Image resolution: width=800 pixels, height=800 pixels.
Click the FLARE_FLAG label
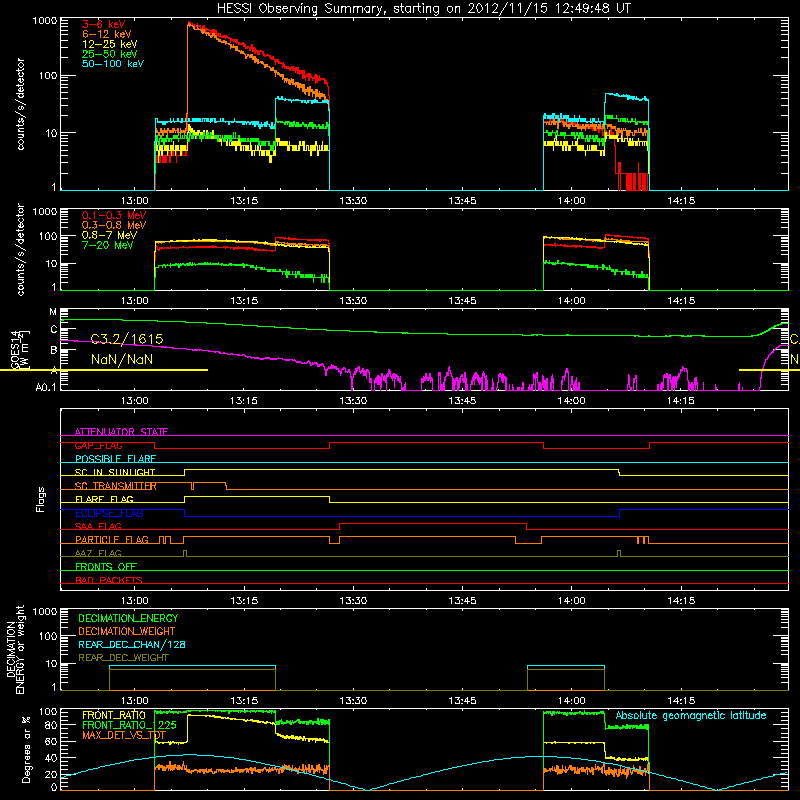104,499
